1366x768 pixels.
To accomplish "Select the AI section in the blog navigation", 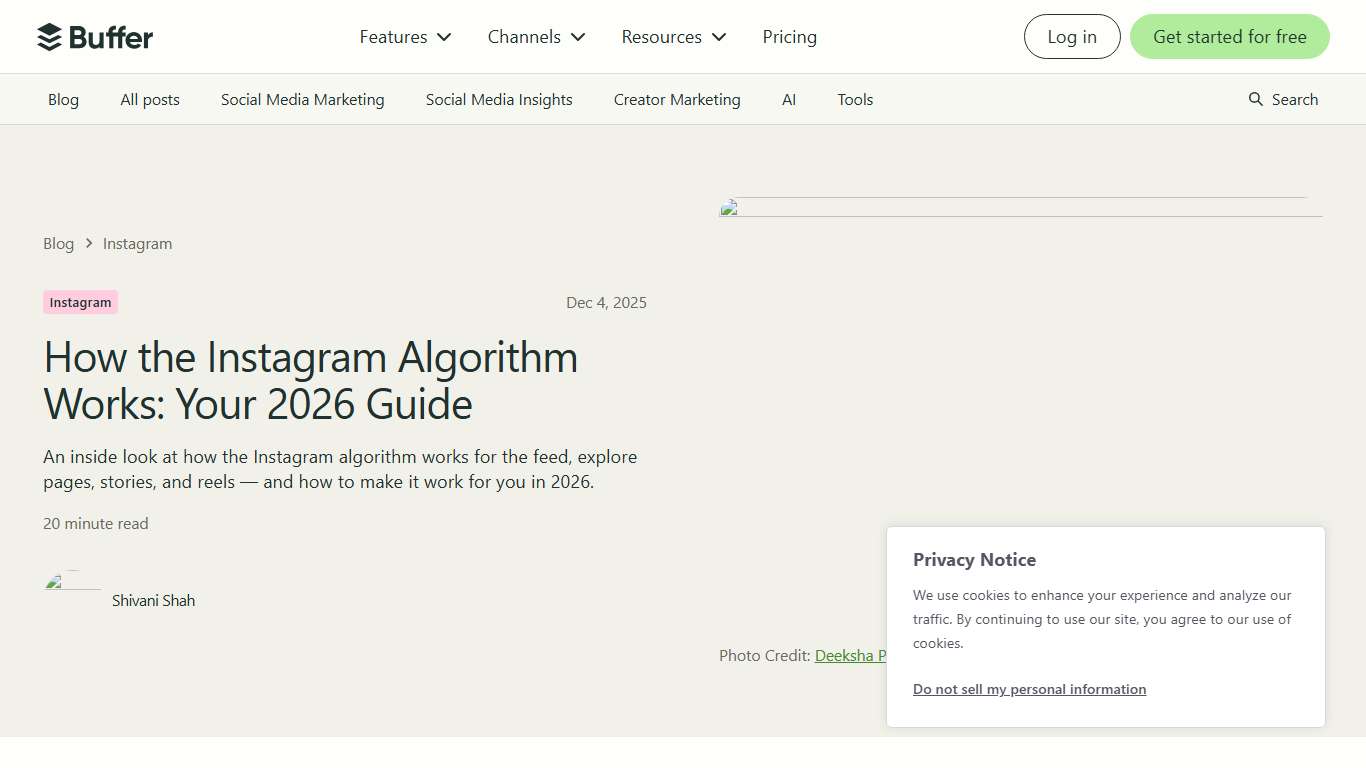I will 789,99.
